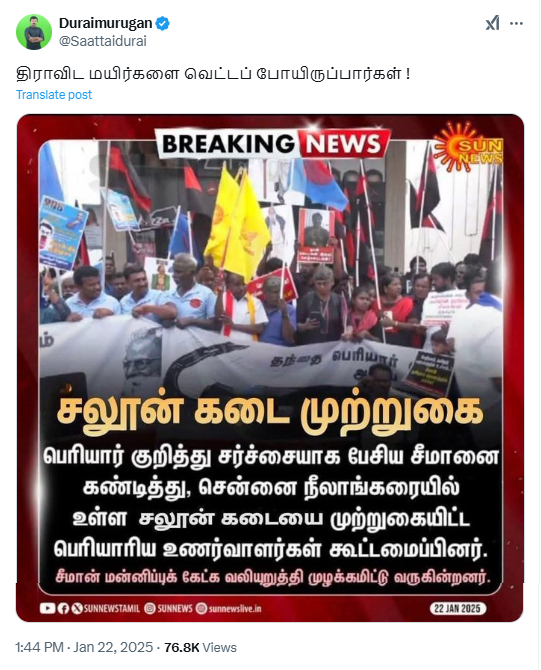The image size is (541, 670).
Task: Click the X icon beside SUNNEWSTAMIL
Action: pos(77,608)
